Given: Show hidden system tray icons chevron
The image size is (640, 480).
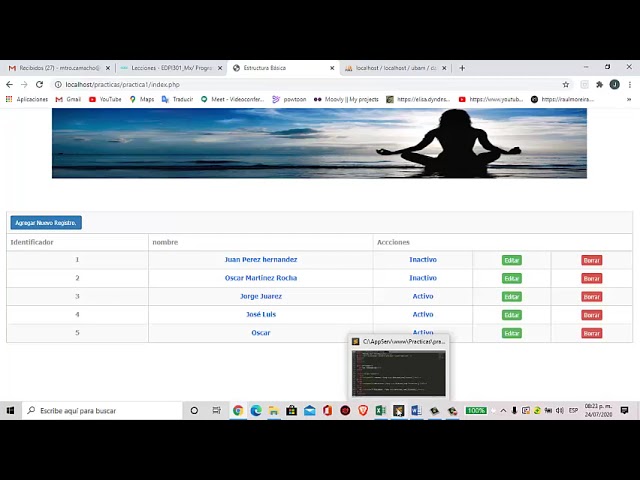Looking at the screenshot, I should pos(503,411).
